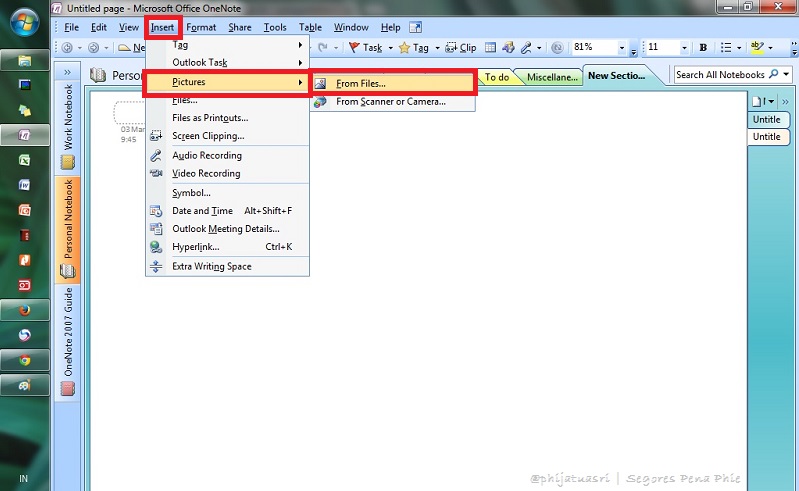The width and height of the screenshot is (799, 491).
Task: Open the File menu
Action: click(71, 28)
